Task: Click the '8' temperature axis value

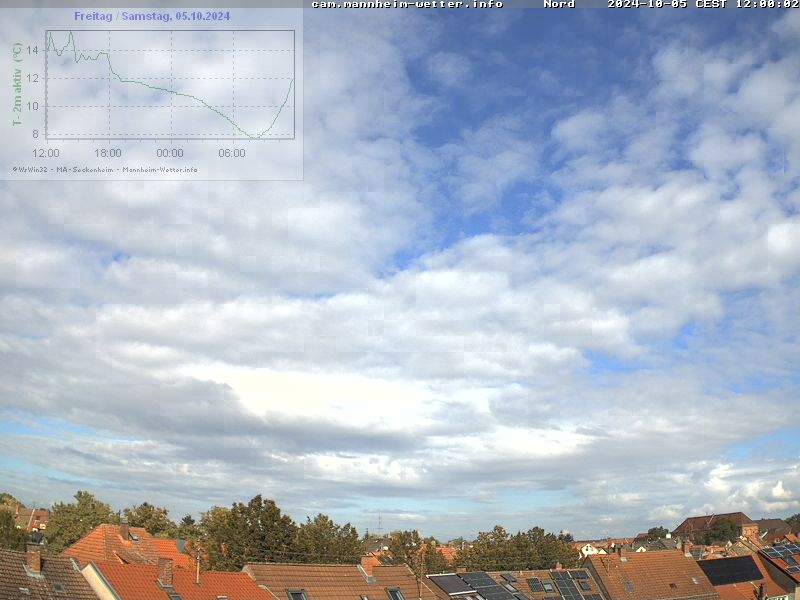Action: coord(35,134)
